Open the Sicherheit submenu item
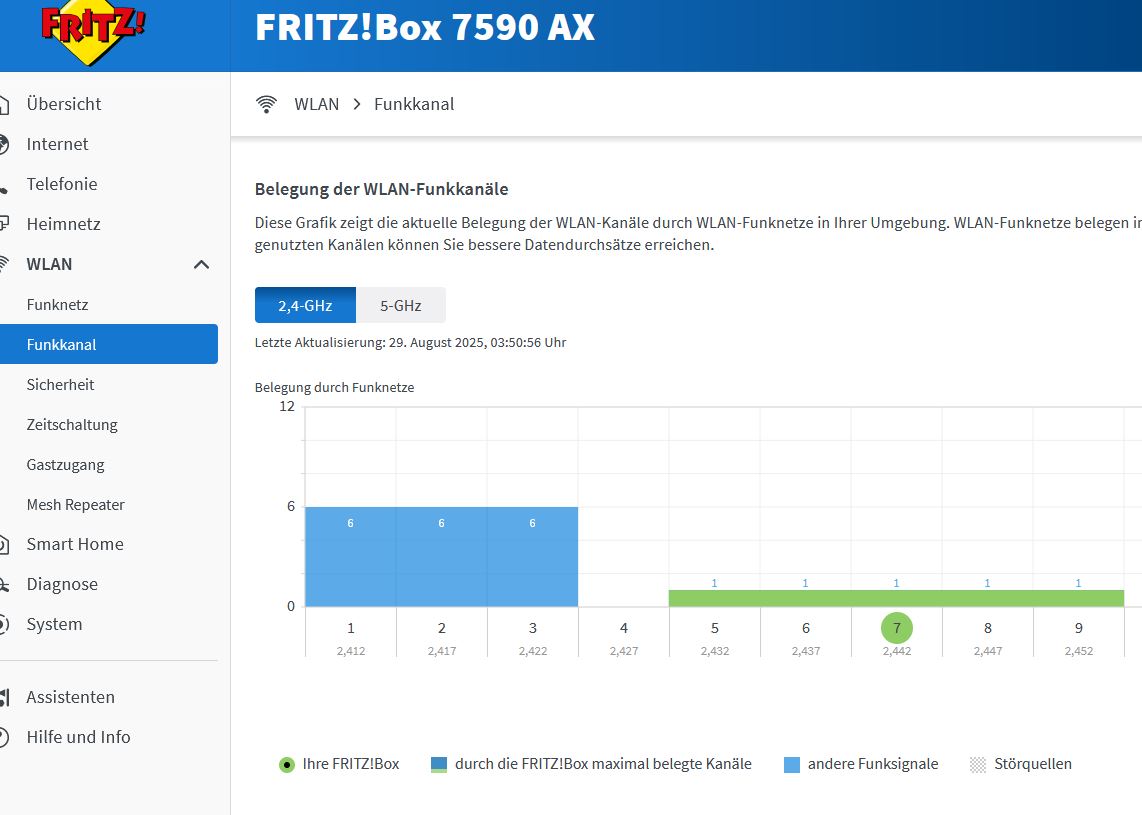The image size is (1142, 815). tap(60, 385)
